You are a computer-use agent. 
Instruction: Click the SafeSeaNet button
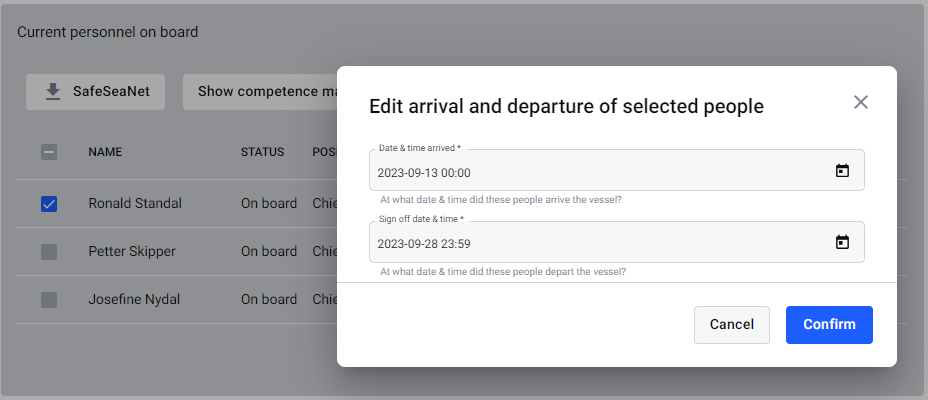(x=95, y=92)
